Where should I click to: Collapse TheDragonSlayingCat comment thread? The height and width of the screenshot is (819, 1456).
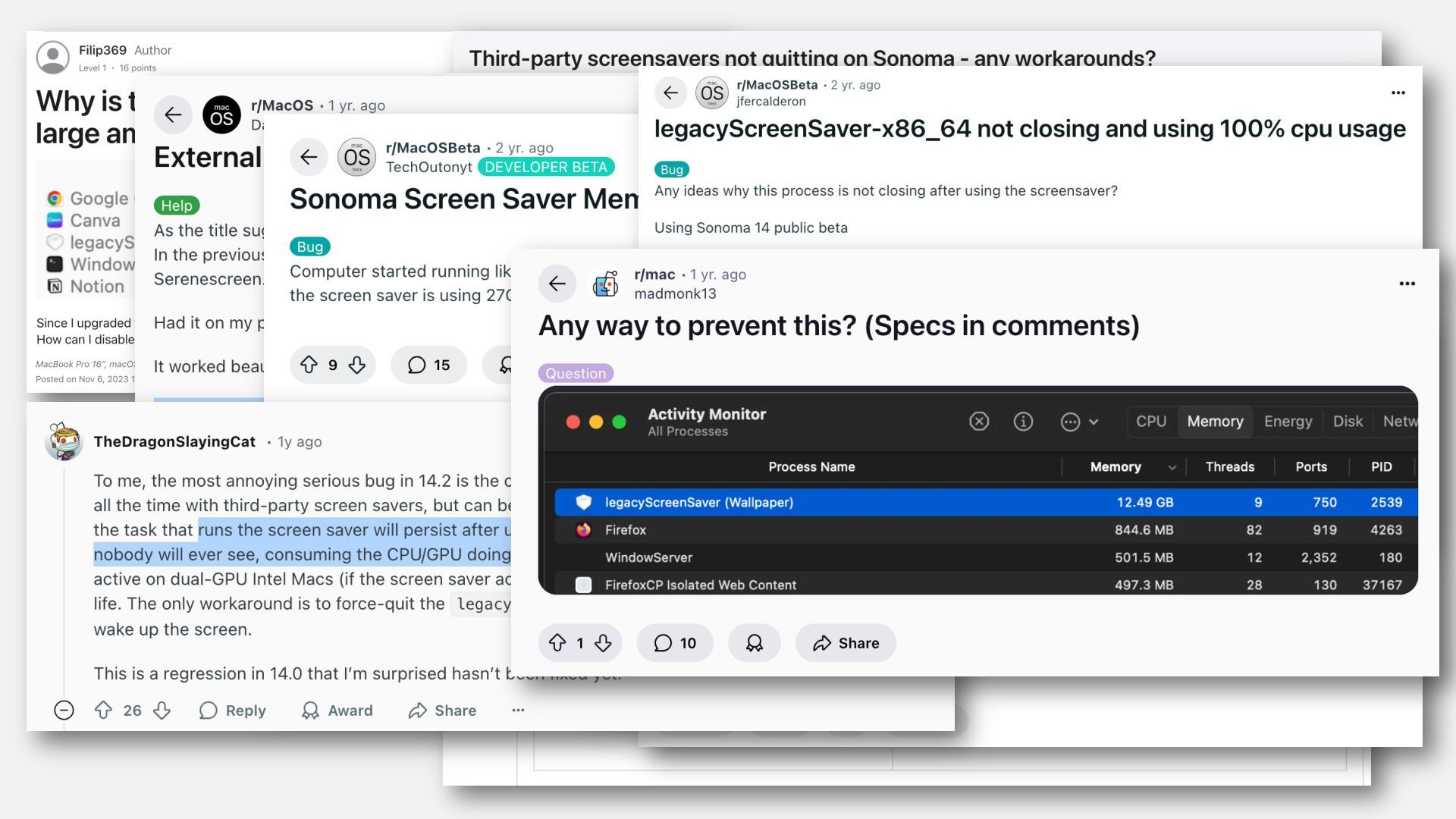coord(64,710)
